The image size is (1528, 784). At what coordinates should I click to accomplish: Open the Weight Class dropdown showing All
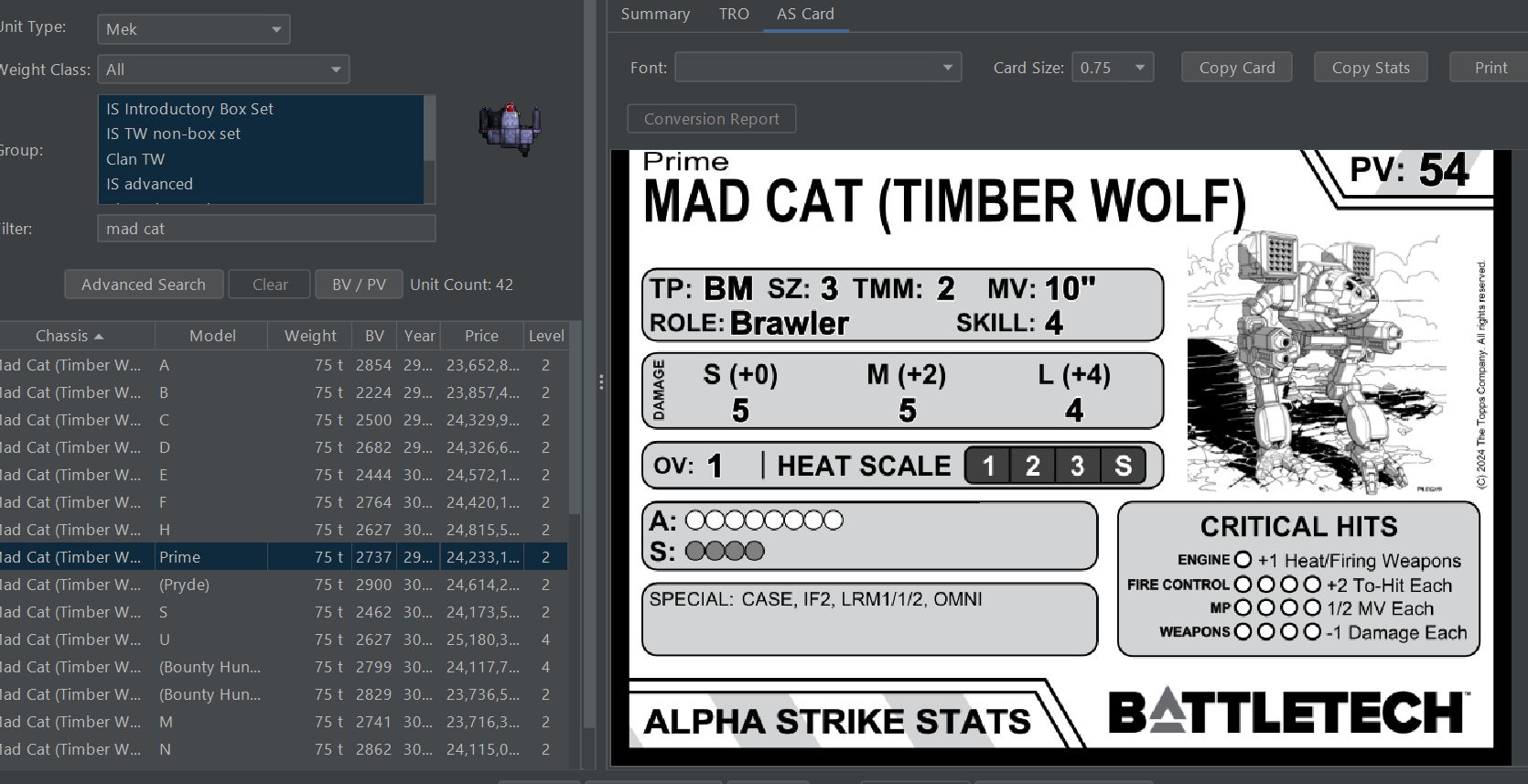[223, 70]
